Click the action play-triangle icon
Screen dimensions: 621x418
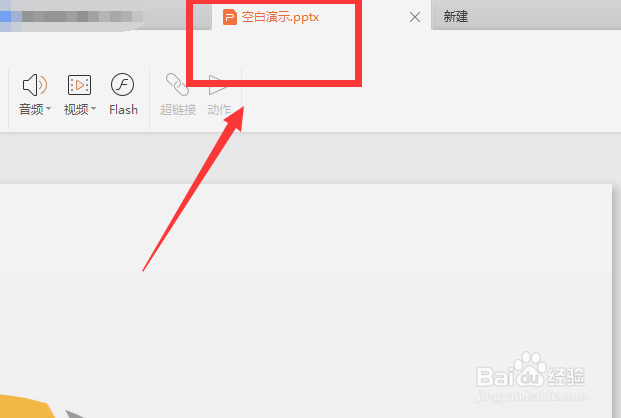point(217,85)
